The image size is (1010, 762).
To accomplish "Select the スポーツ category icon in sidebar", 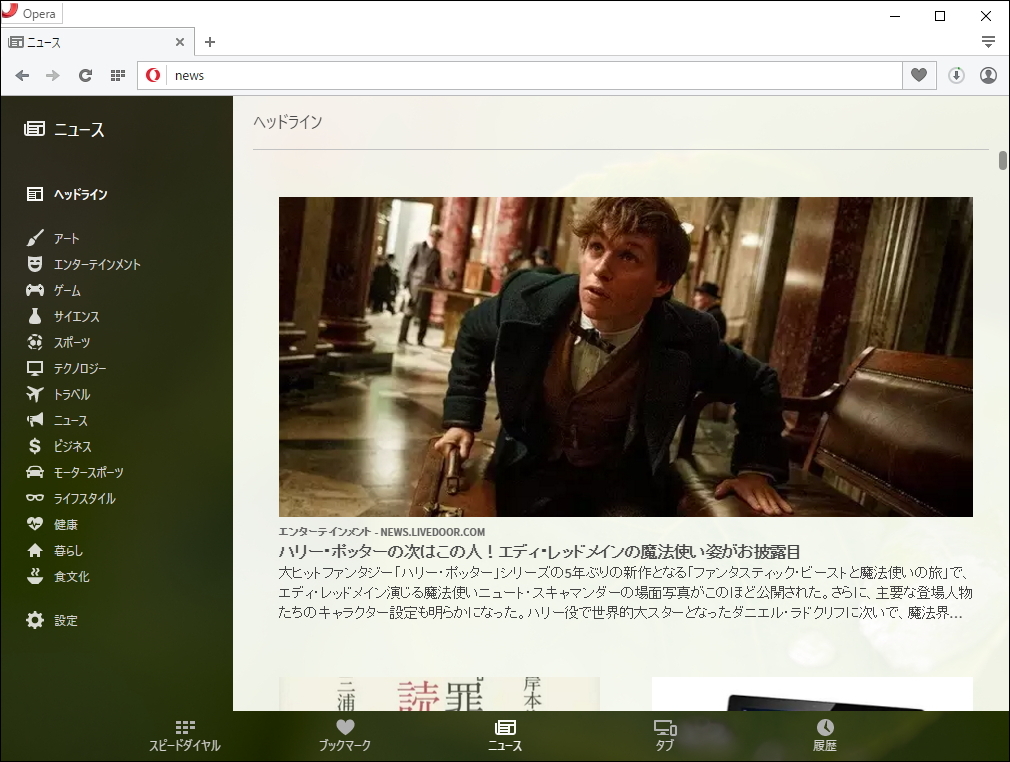I will tap(33, 342).
